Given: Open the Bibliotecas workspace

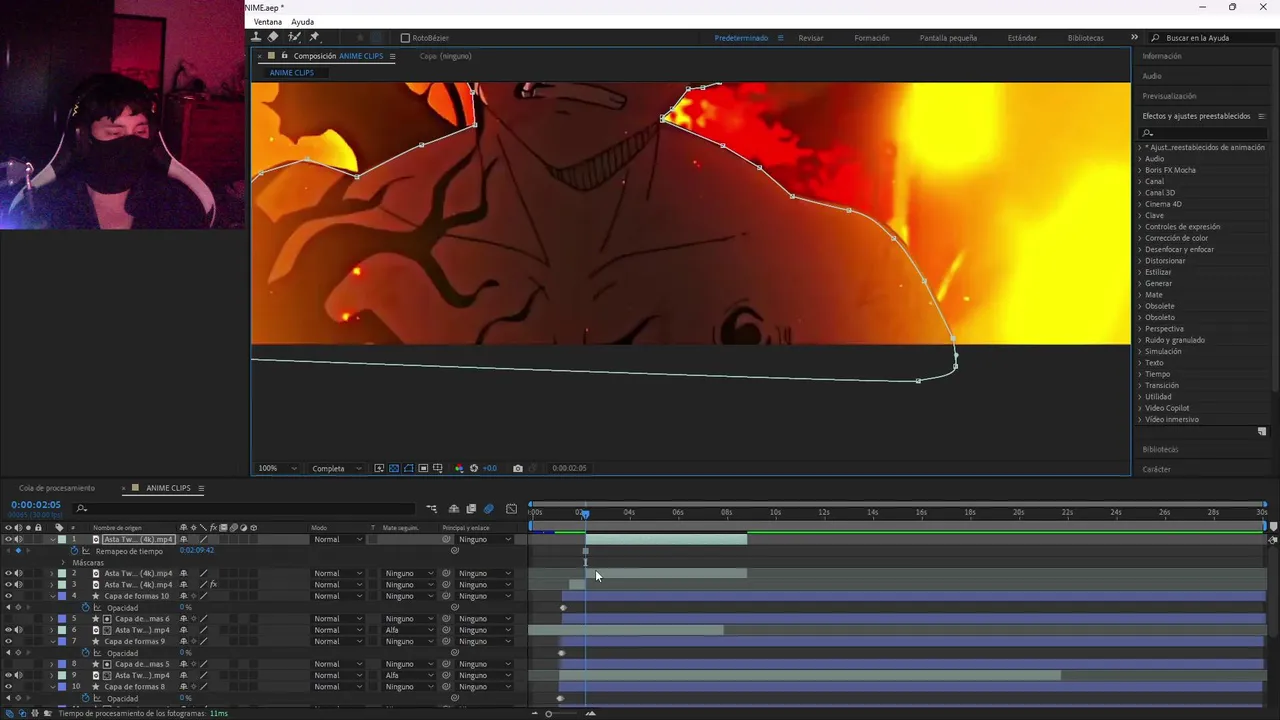Looking at the screenshot, I should 1086,38.
